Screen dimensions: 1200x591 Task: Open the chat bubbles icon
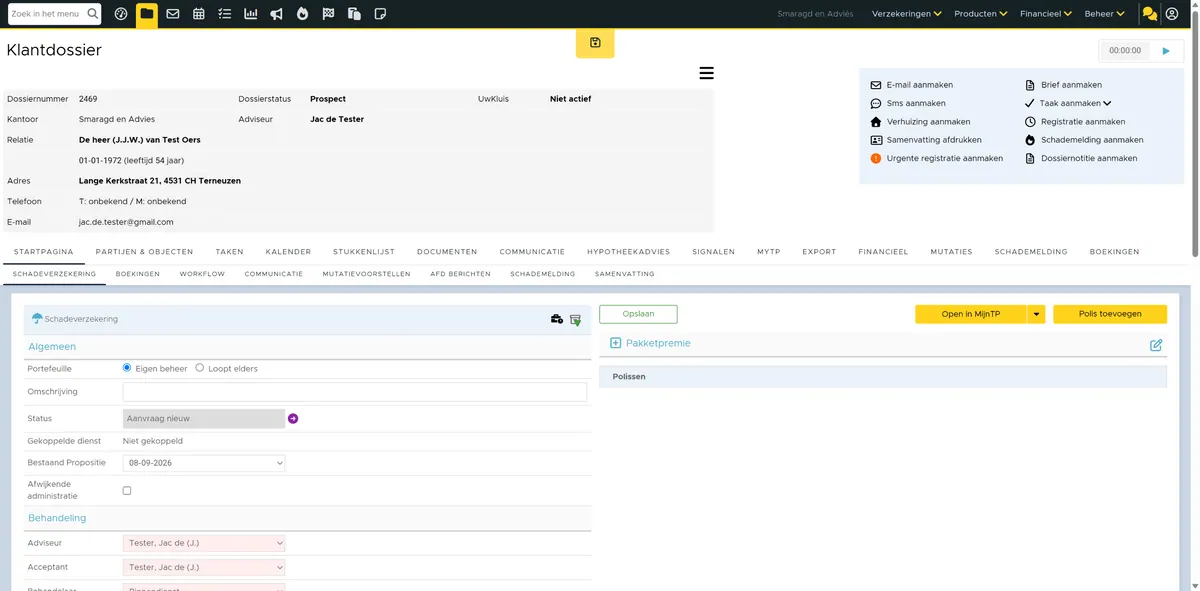[1149, 14]
